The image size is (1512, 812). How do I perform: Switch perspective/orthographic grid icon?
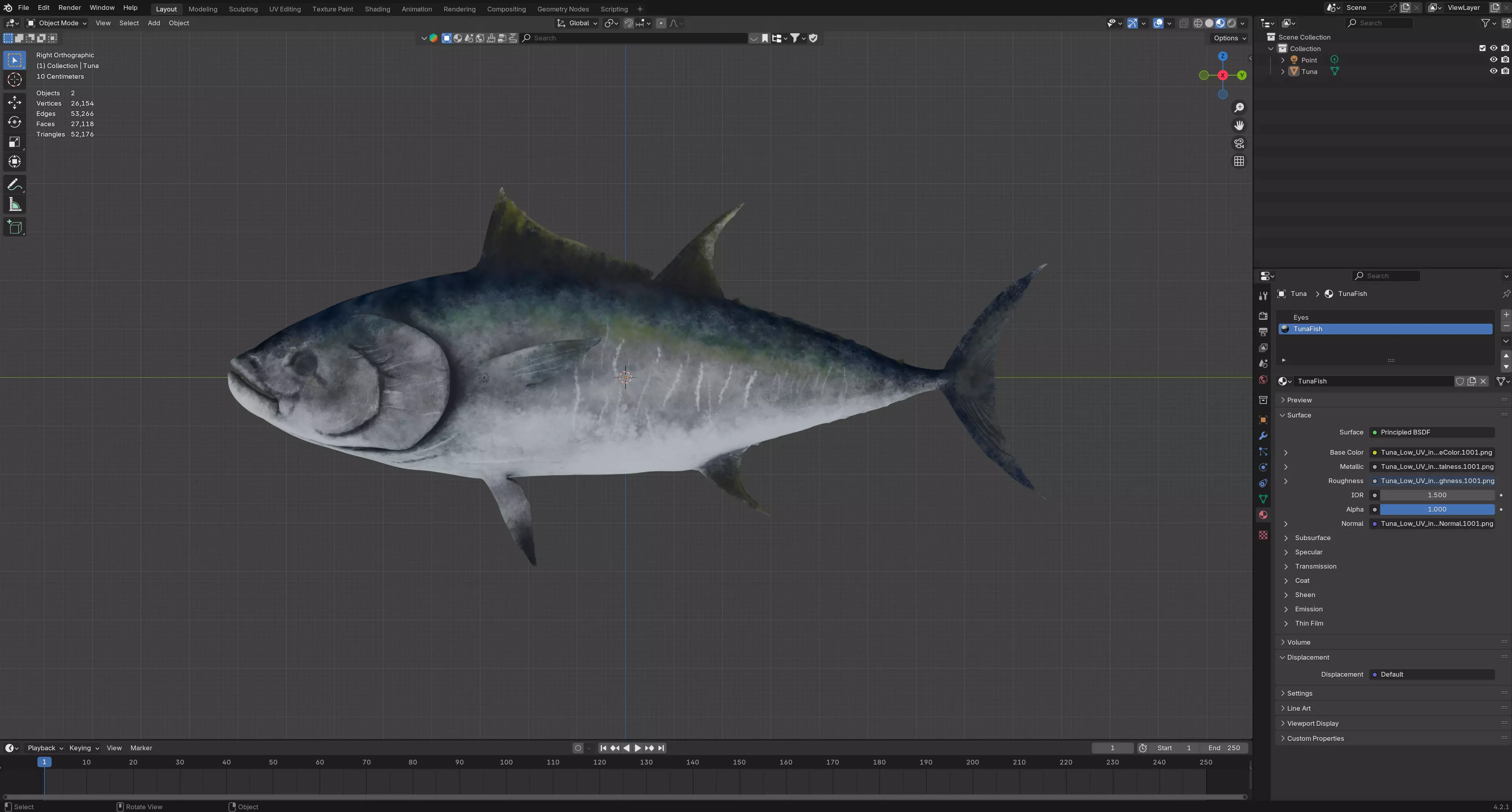1239,161
